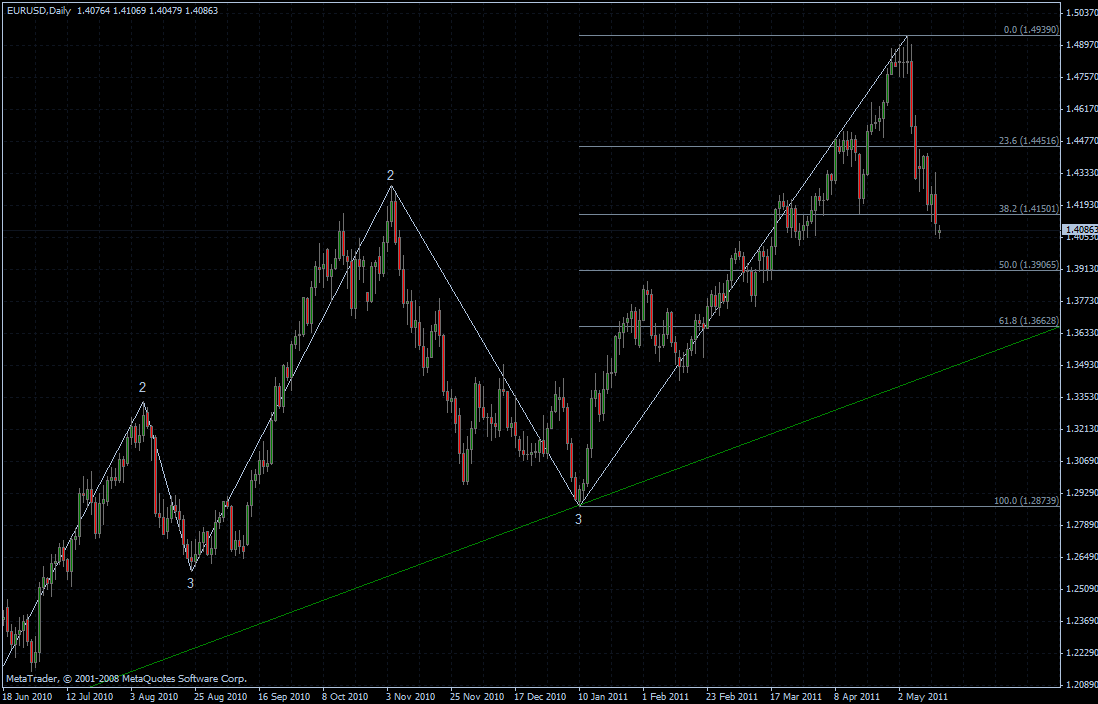Click the 1.29290 price scale label
Screen dimensions: 1098x704
[x=1082, y=492]
